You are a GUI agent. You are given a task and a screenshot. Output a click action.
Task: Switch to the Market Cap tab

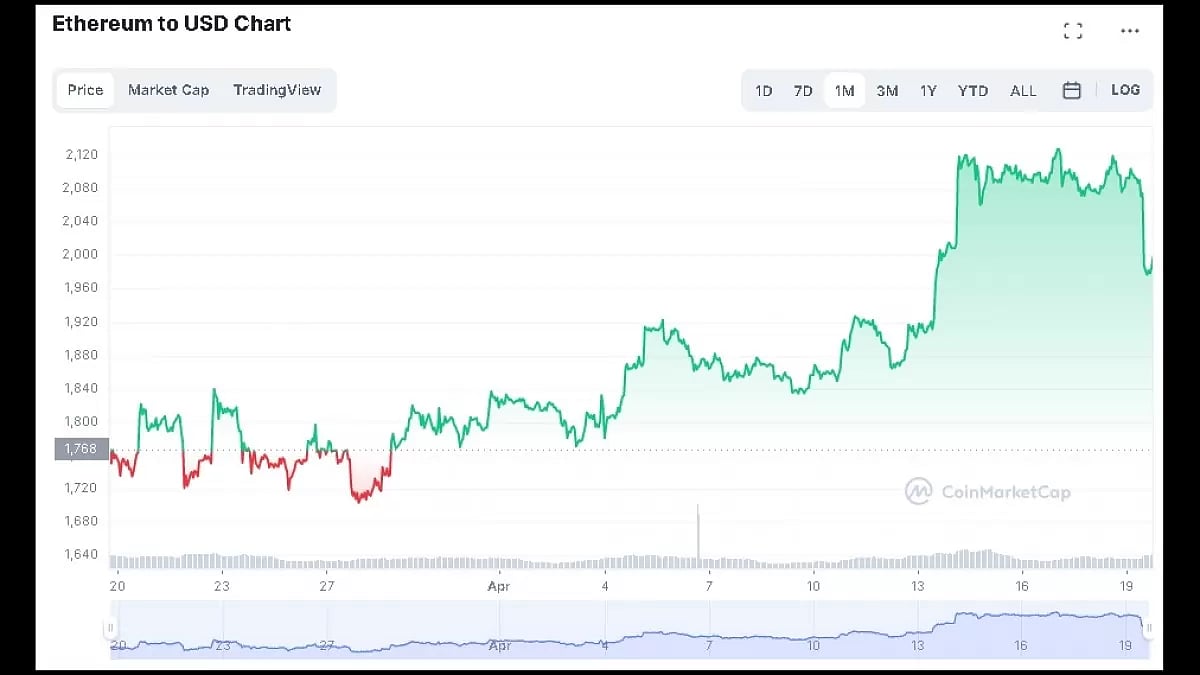point(168,90)
